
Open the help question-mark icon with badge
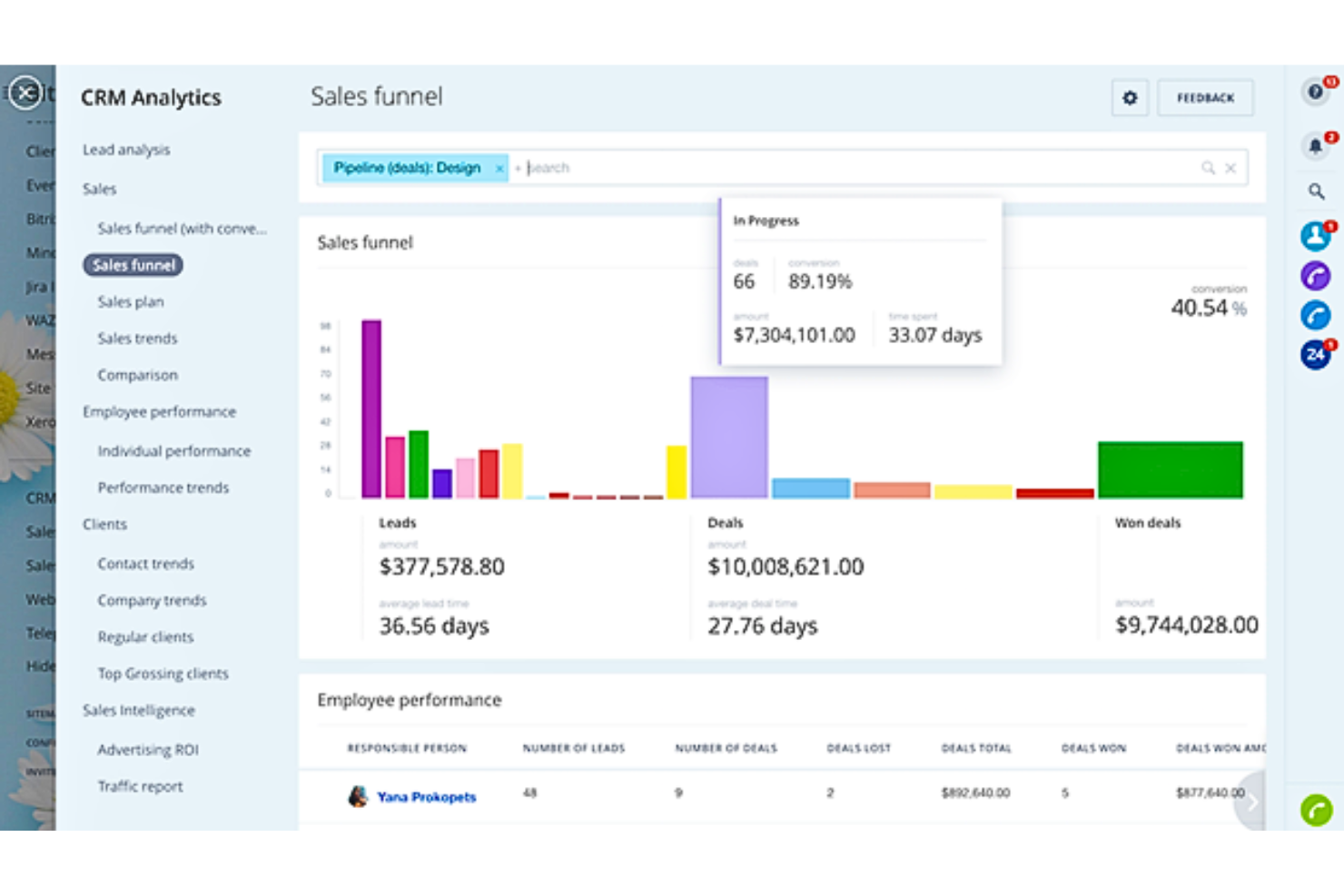[x=1315, y=92]
